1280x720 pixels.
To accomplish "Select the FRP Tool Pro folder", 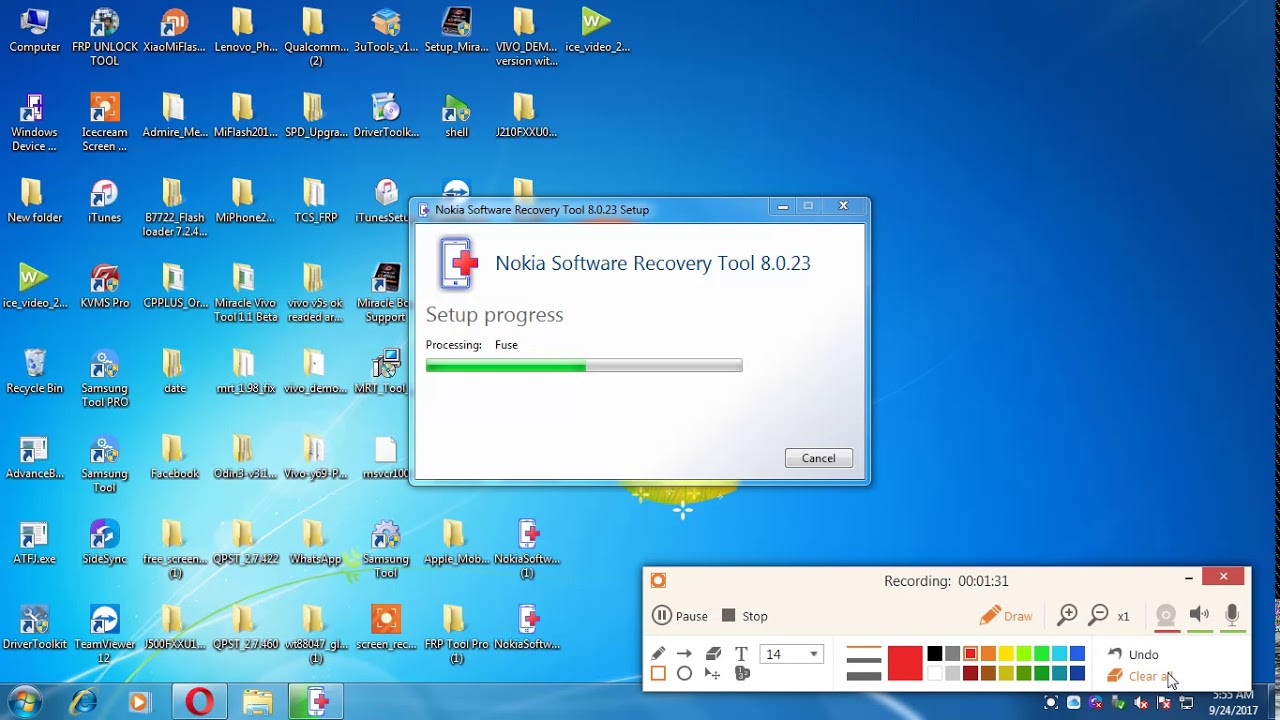I will [x=456, y=633].
